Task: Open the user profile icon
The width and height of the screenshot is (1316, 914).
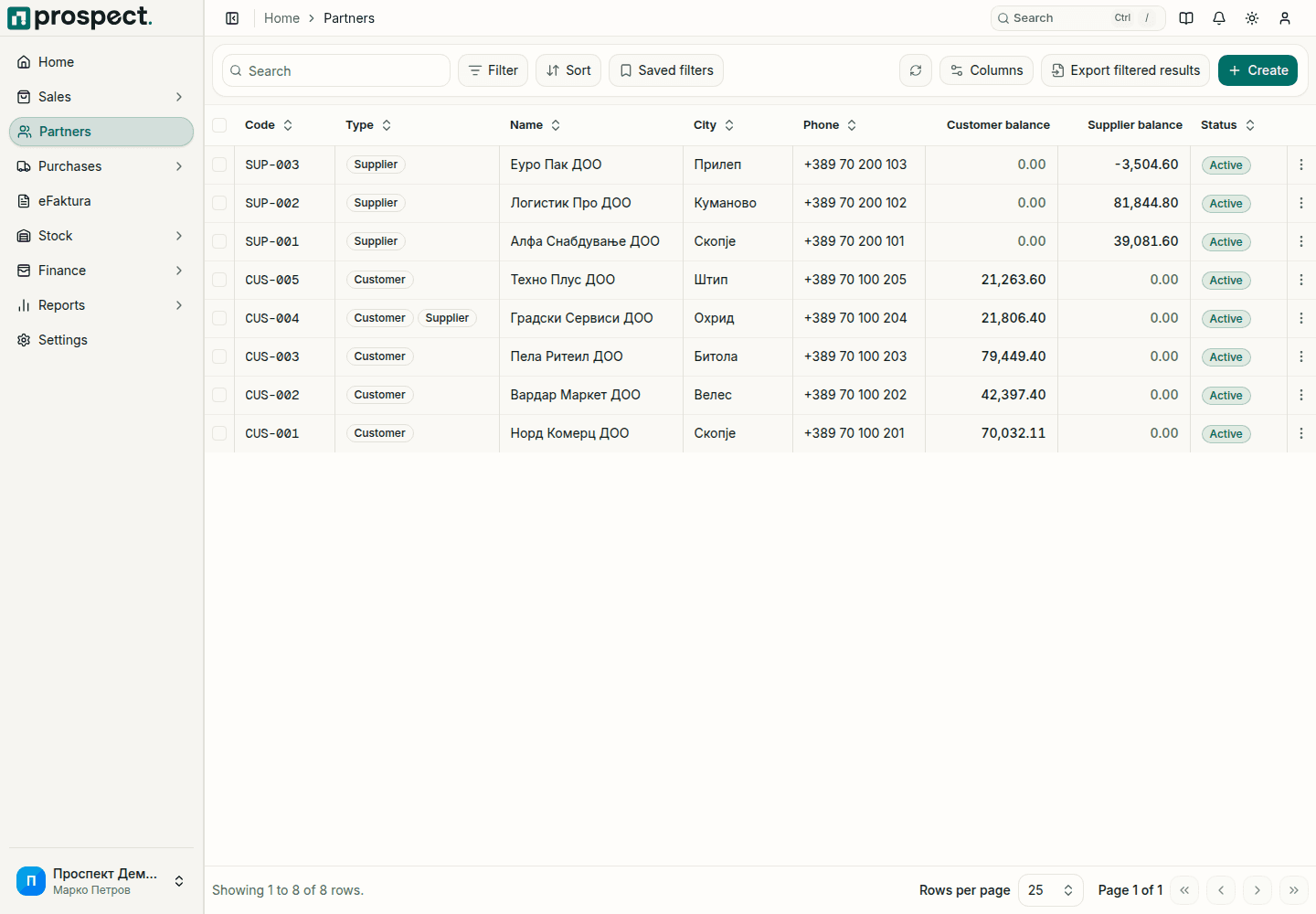Action: click(x=1285, y=18)
